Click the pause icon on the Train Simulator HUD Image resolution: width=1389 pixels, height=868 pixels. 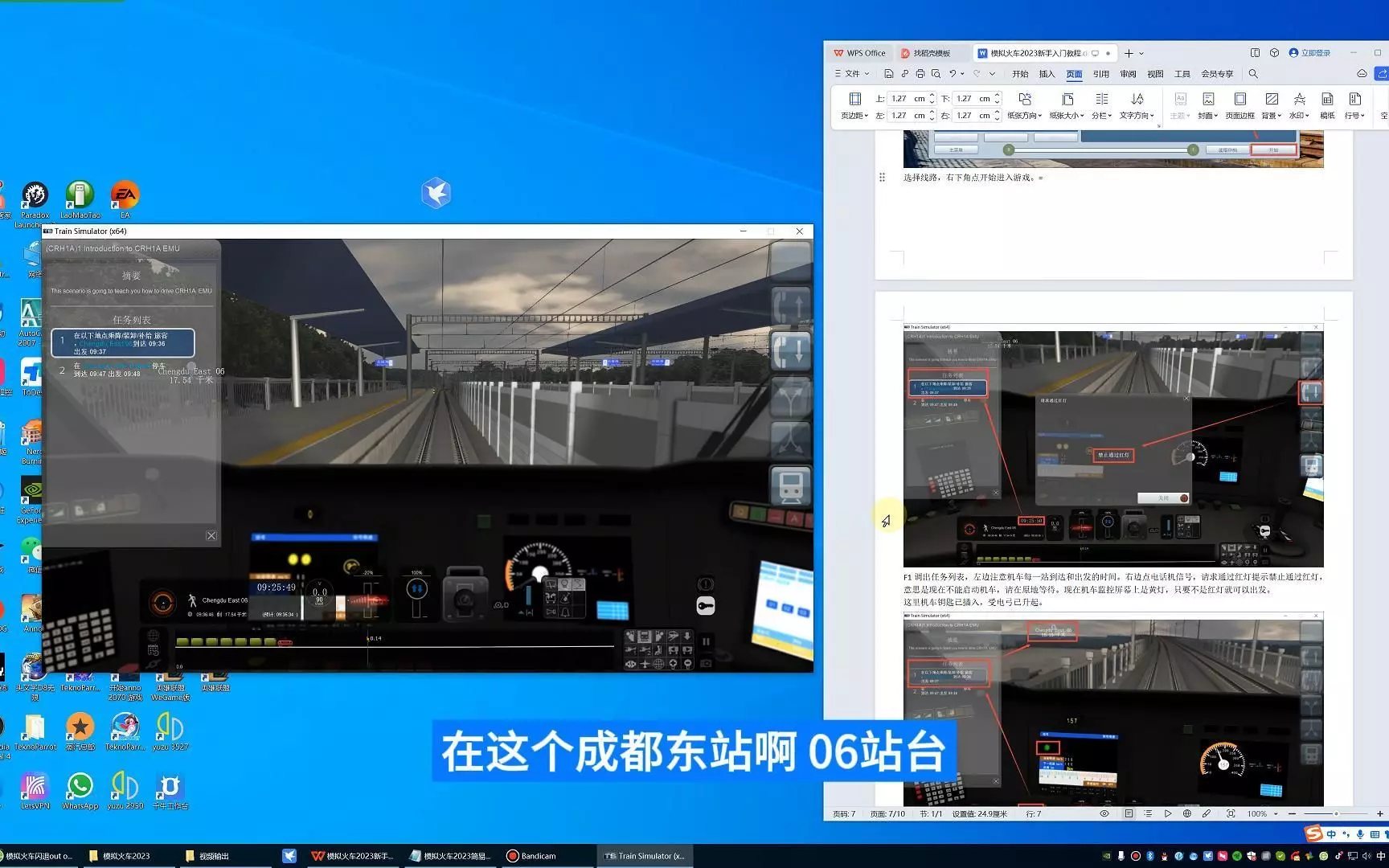[706, 641]
